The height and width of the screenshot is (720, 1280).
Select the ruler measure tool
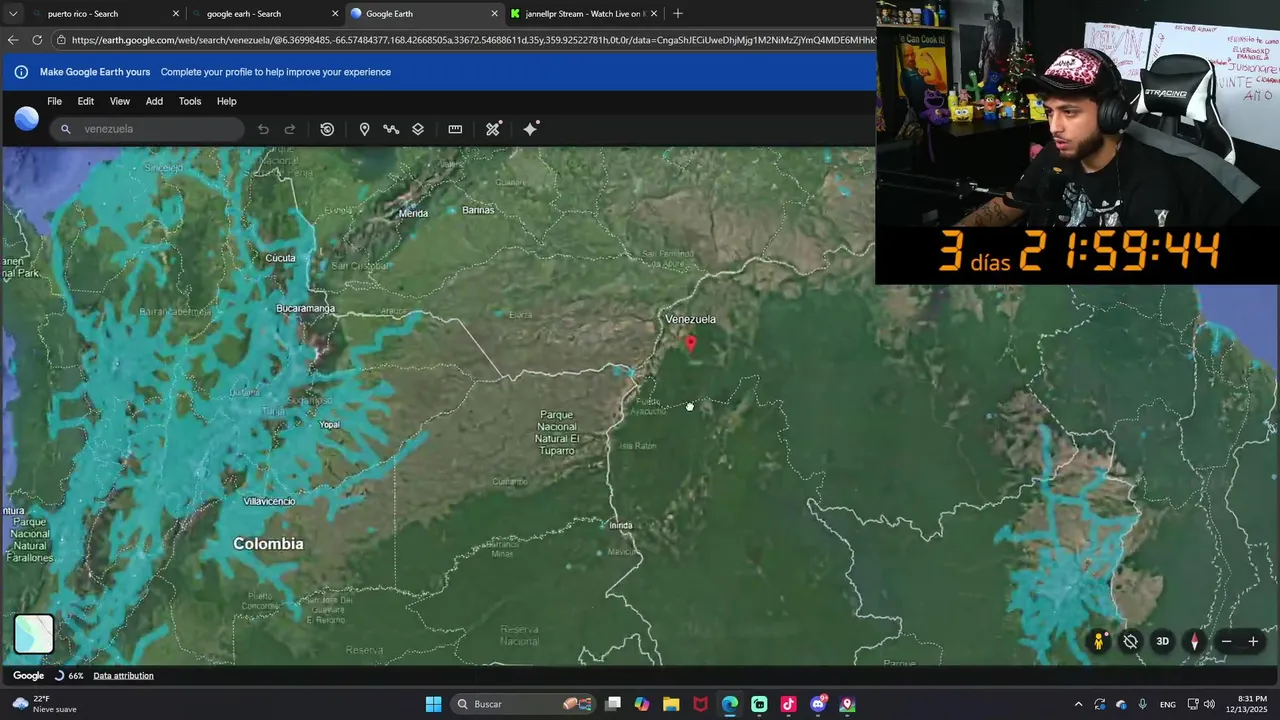pyautogui.click(x=455, y=129)
